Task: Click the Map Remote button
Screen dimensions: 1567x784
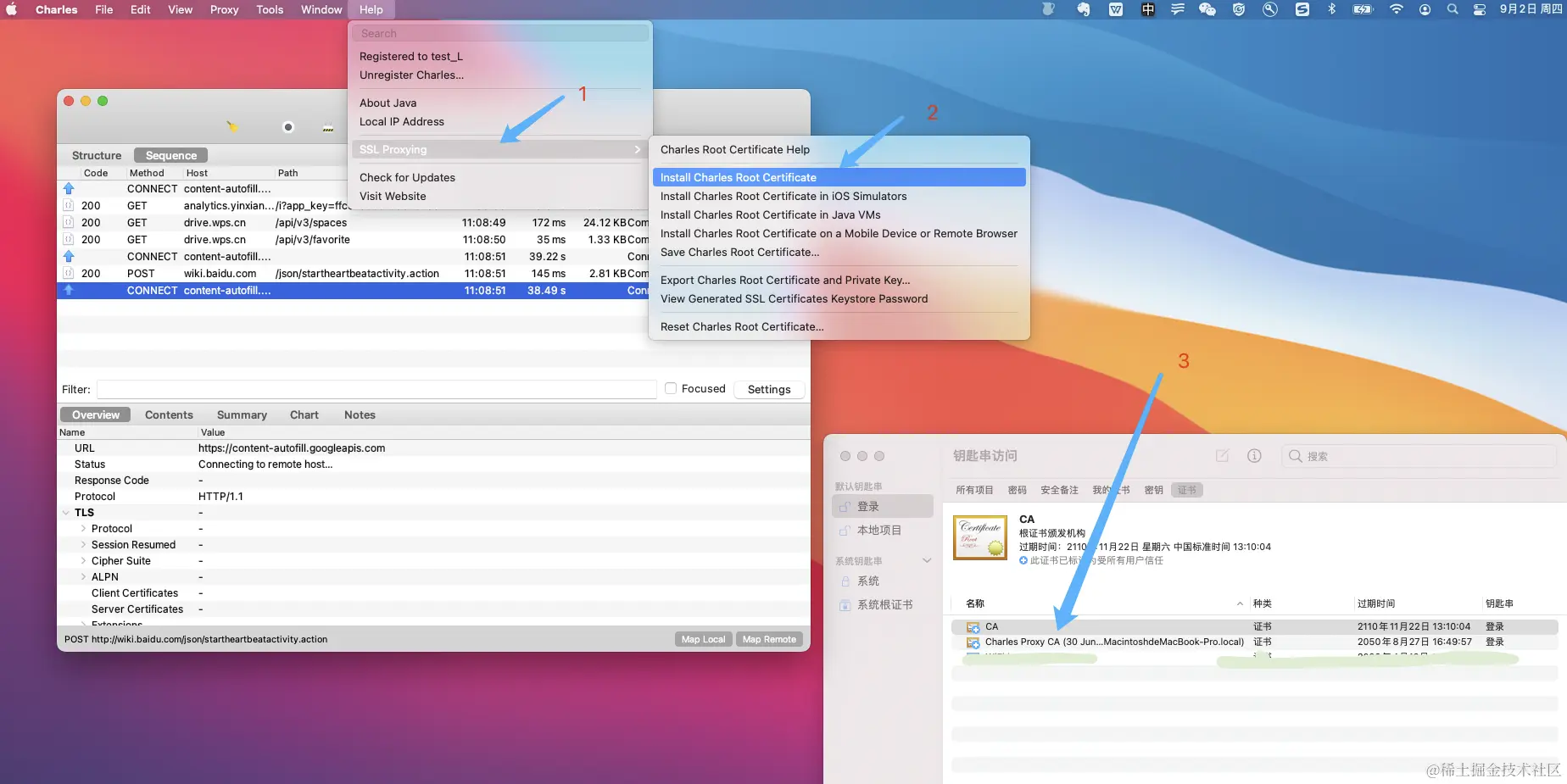Action: [769, 639]
